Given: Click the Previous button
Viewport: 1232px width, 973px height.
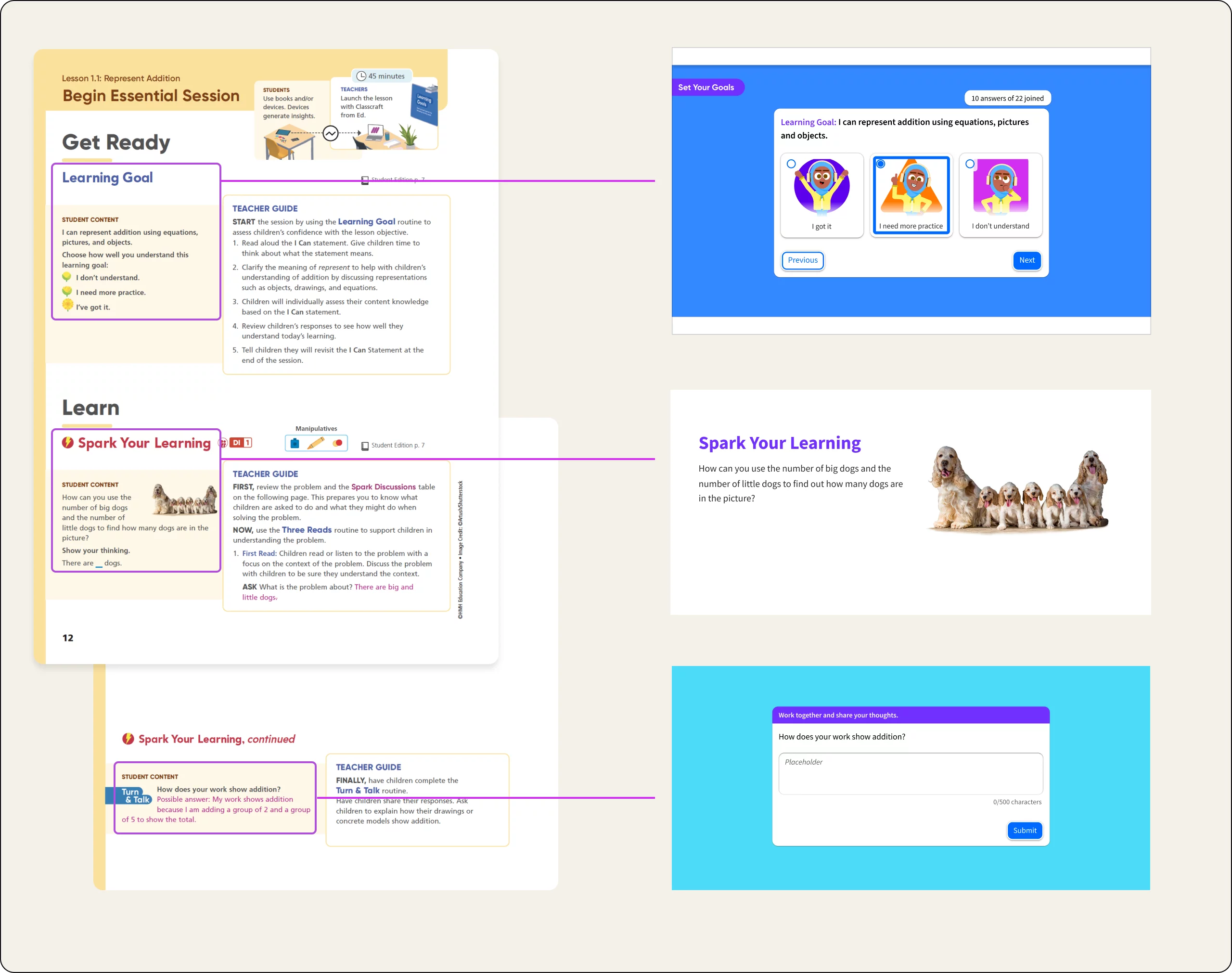Looking at the screenshot, I should [802, 260].
